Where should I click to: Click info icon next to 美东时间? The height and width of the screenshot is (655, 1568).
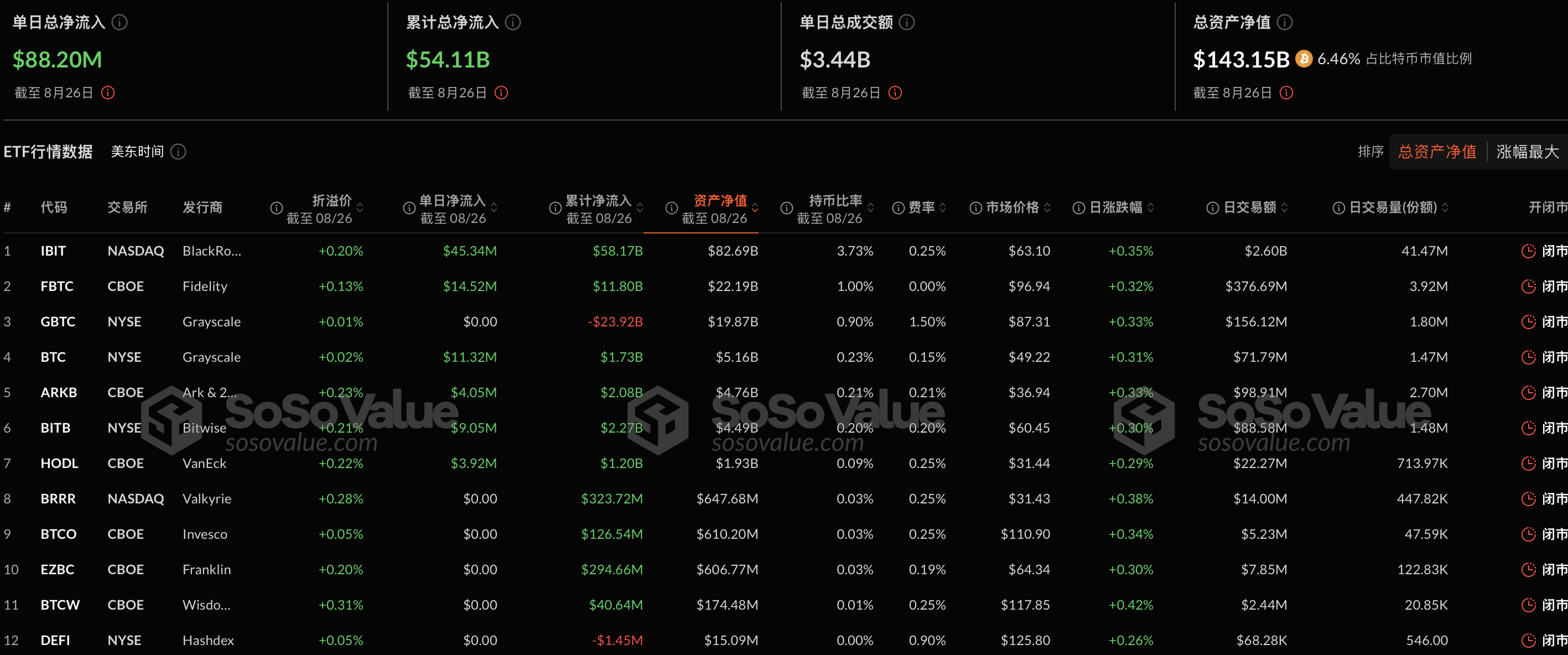point(178,152)
